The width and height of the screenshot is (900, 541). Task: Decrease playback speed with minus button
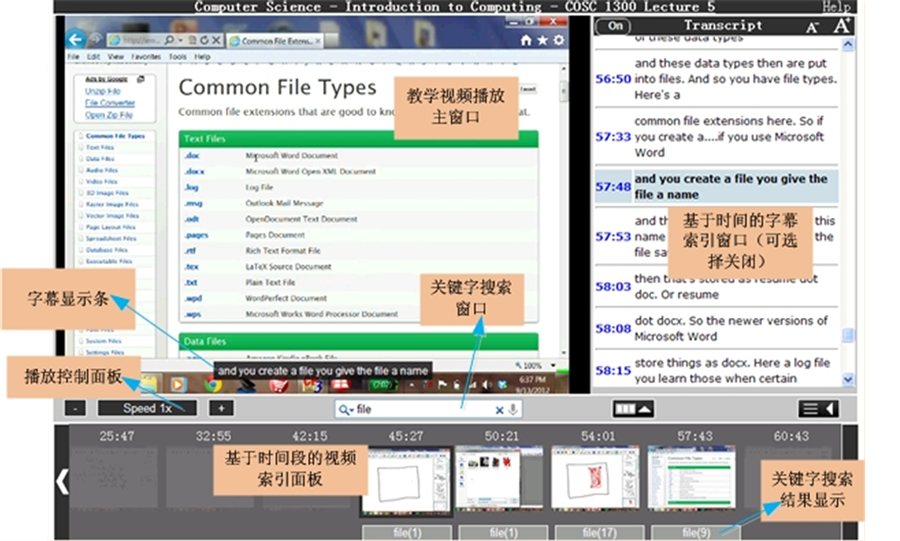(76, 408)
